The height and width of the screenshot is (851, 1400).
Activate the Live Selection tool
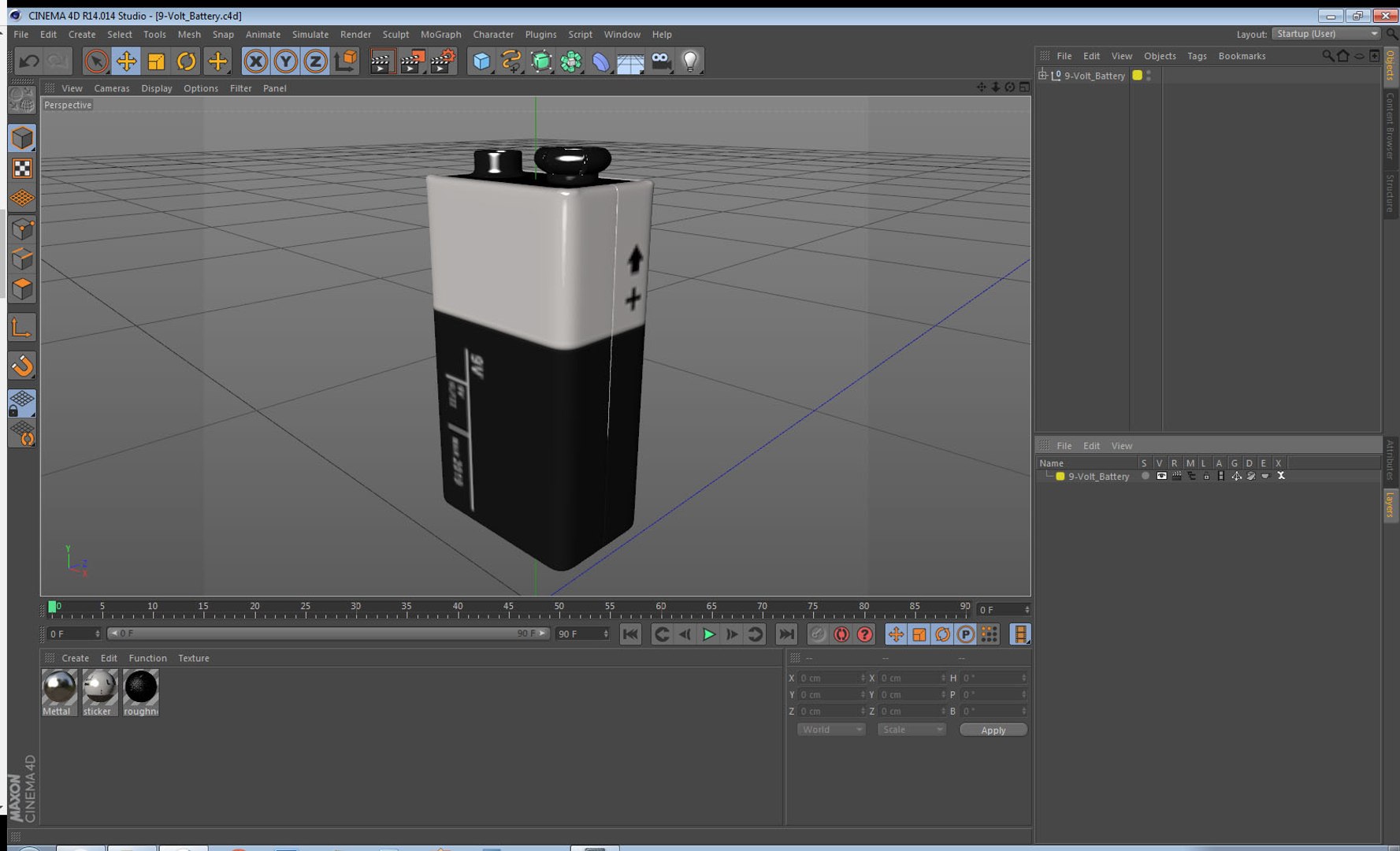[x=96, y=61]
